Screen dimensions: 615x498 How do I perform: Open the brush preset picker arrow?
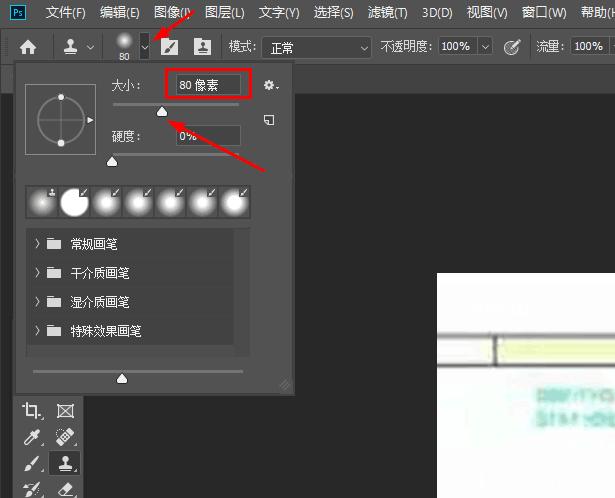point(145,46)
